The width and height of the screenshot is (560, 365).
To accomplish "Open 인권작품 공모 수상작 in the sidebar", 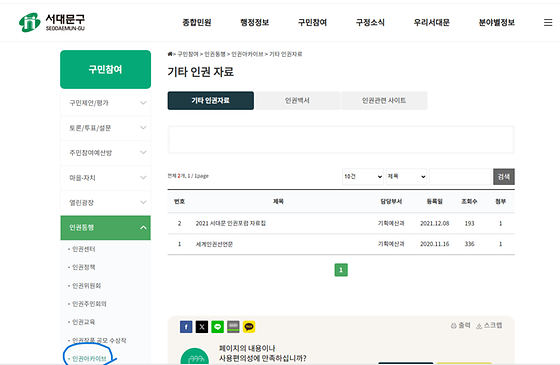I will click(x=99, y=340).
